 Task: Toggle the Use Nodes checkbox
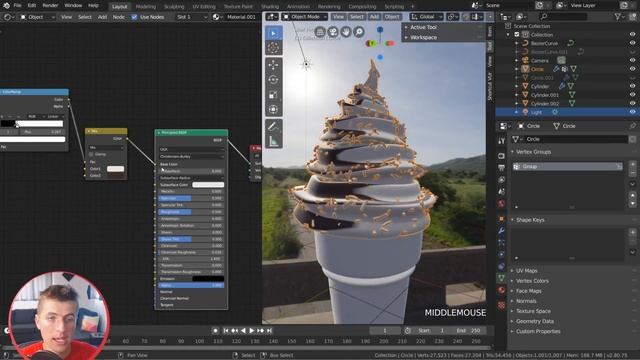(134, 17)
